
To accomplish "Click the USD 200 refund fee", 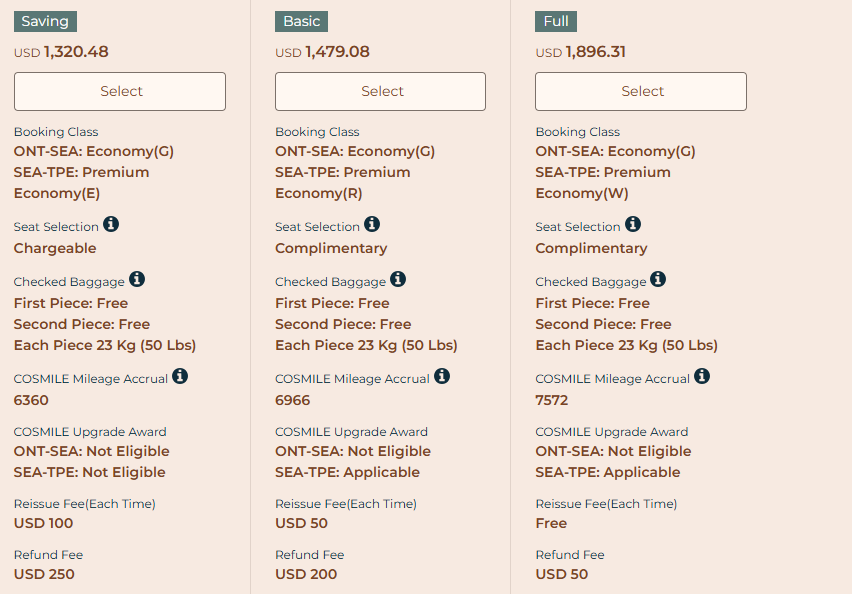I will click(306, 574).
